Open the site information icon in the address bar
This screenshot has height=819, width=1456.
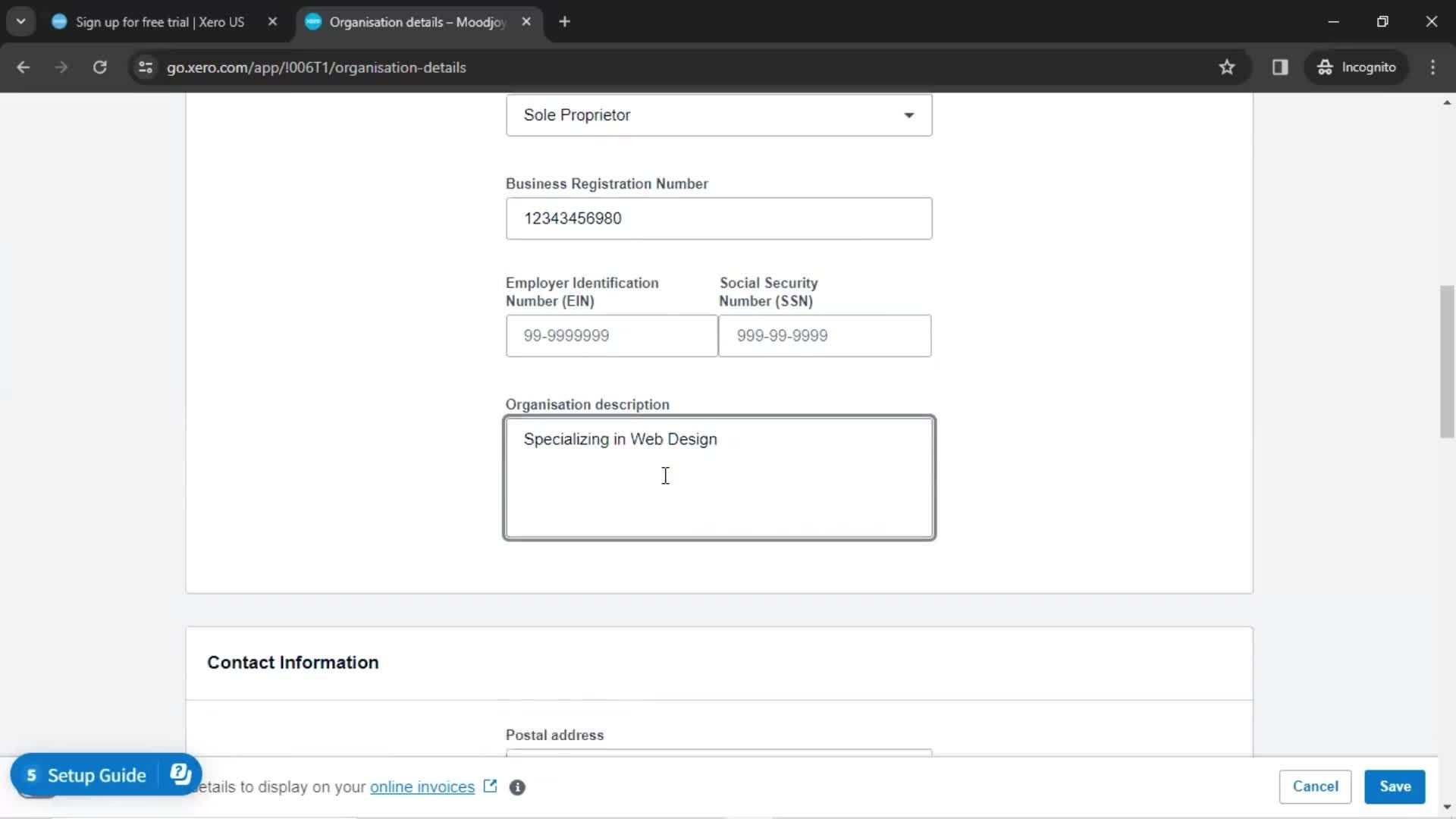(146, 67)
